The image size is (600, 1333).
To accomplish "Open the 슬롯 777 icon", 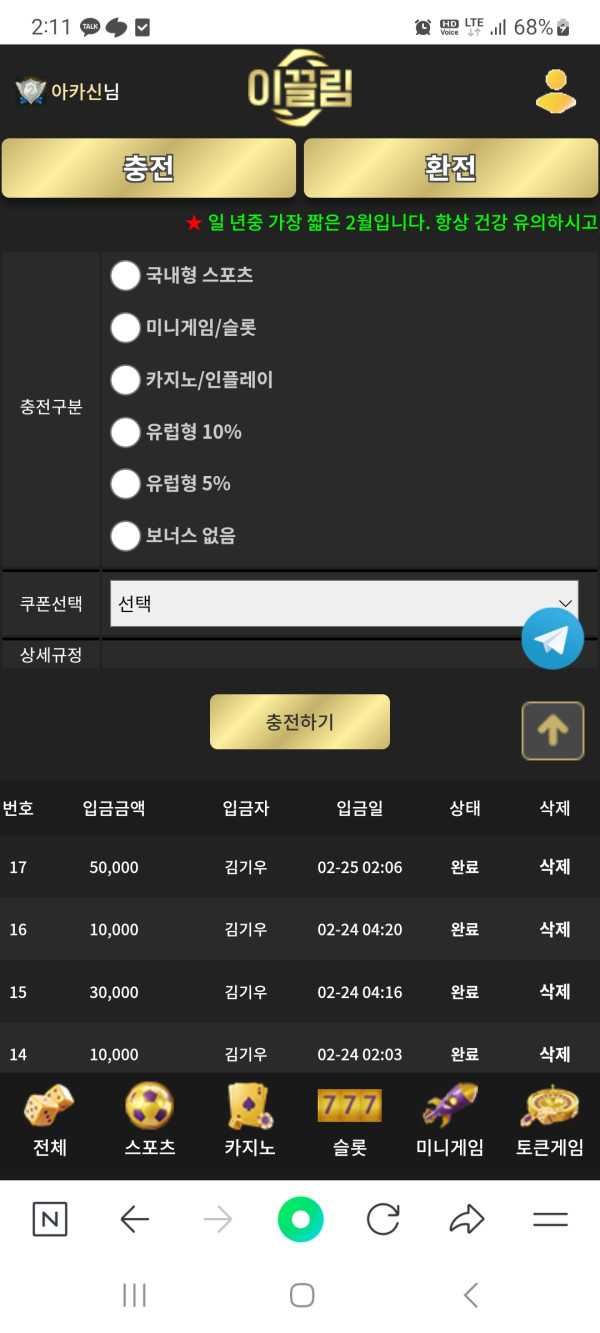I will [349, 1107].
